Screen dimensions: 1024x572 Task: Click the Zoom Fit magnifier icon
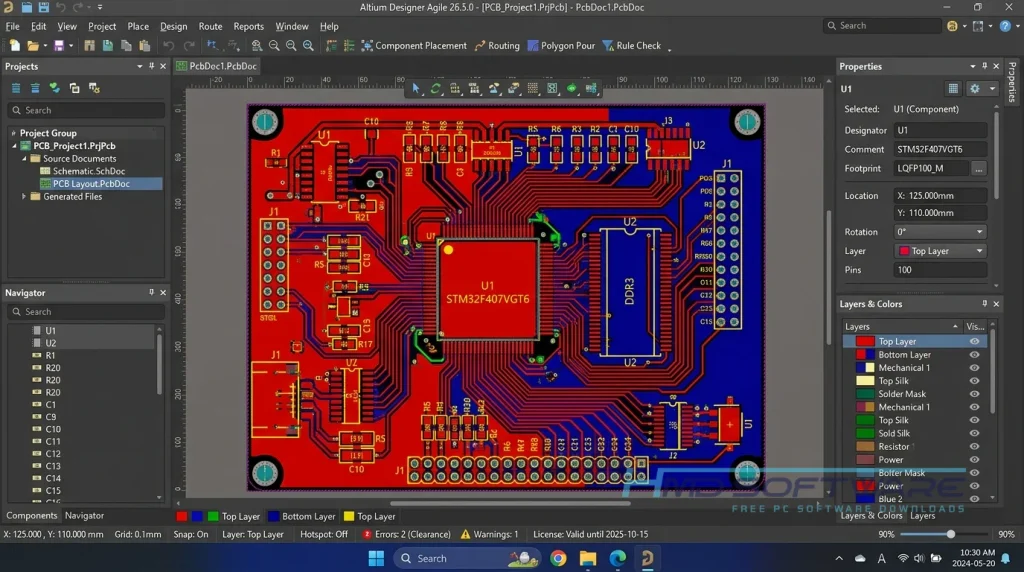[x=308, y=46]
